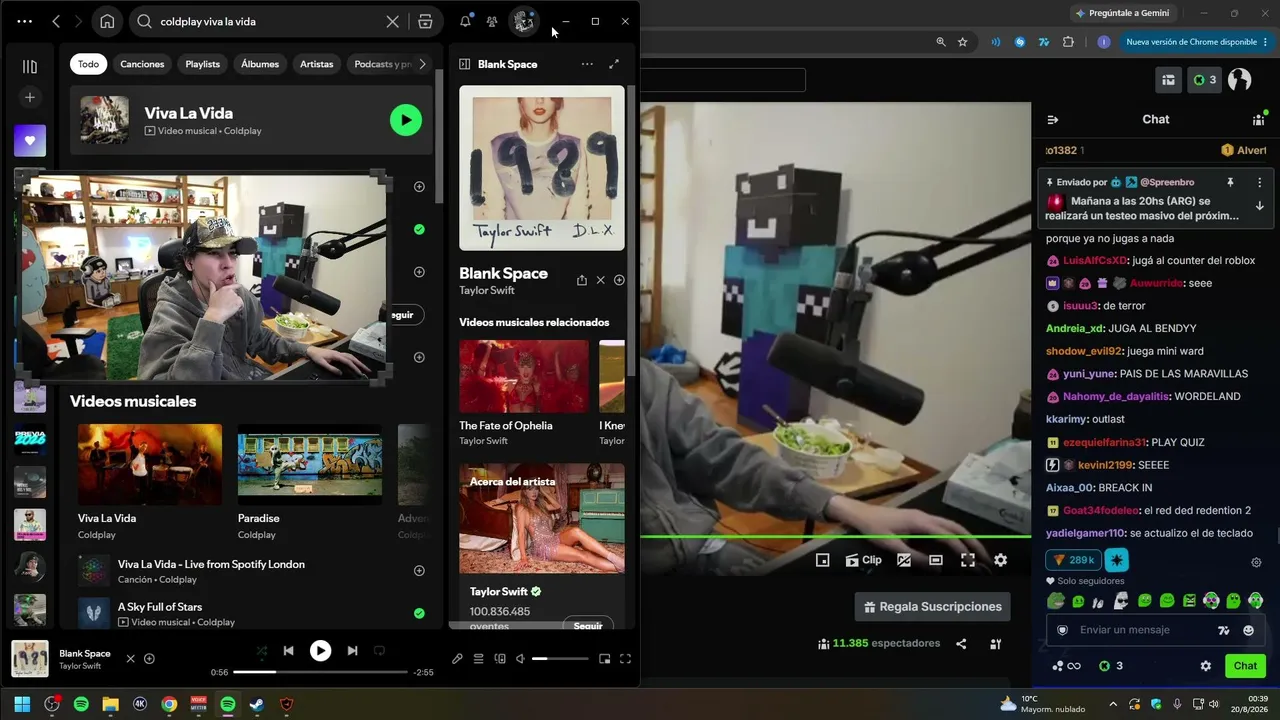The width and height of the screenshot is (1280, 720).
Task: Open stream player settings gear
Action: [1000, 560]
